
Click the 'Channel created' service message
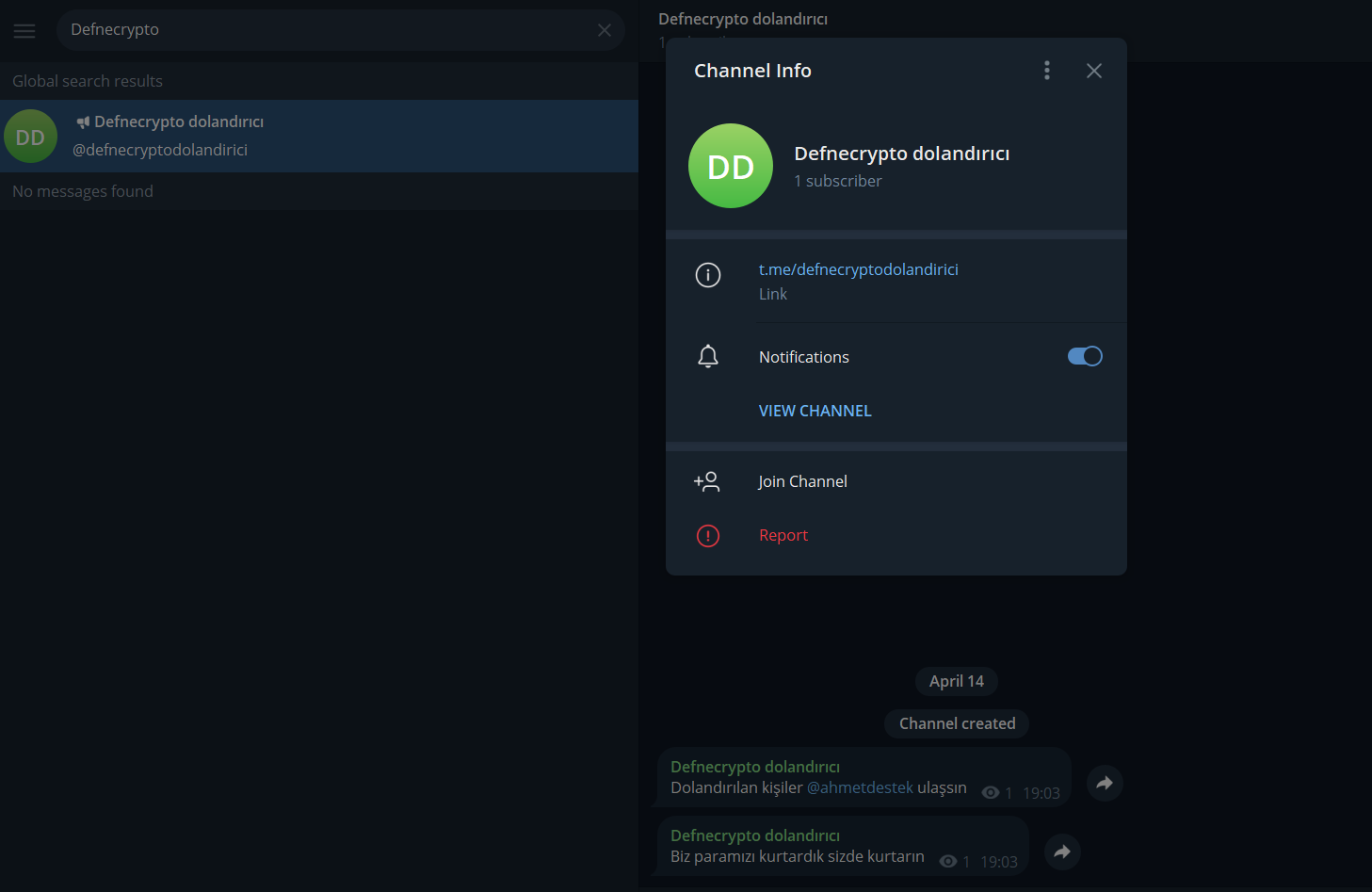click(957, 723)
